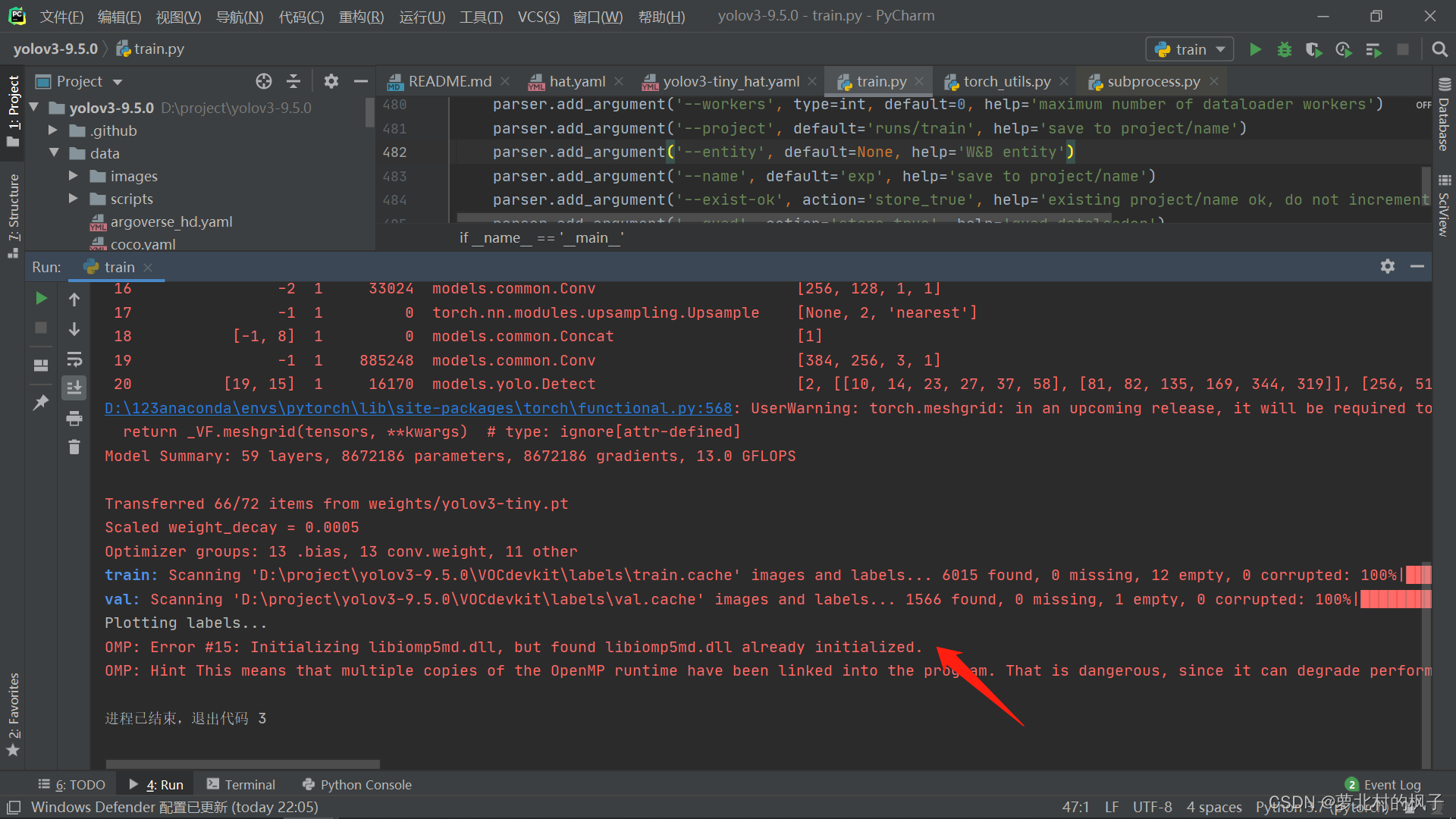The image size is (1456, 819).
Task: Toggle tool window bars icon in status bar
Action: (x=14, y=808)
